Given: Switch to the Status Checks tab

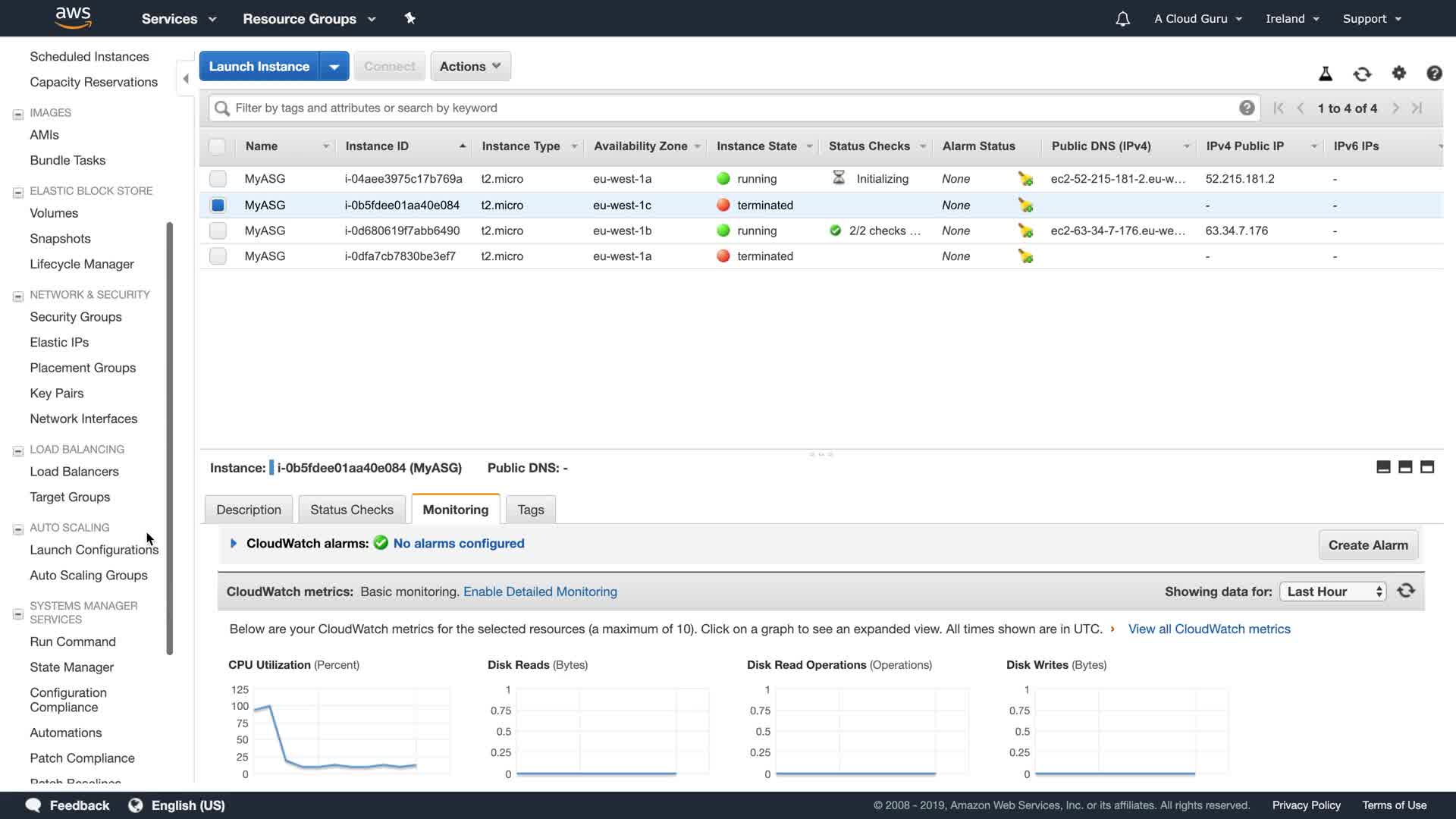Looking at the screenshot, I should pos(352,510).
